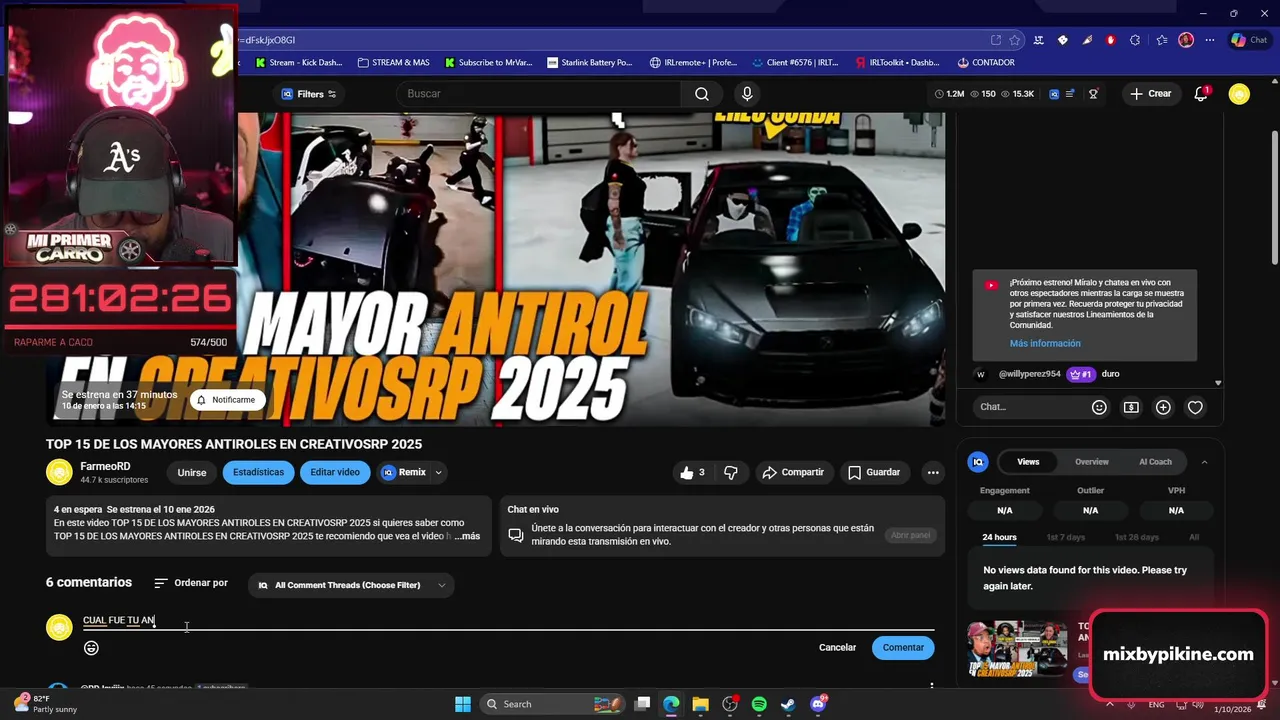Select the 1st 28 days tab
The image size is (1280, 720).
tap(1137, 538)
